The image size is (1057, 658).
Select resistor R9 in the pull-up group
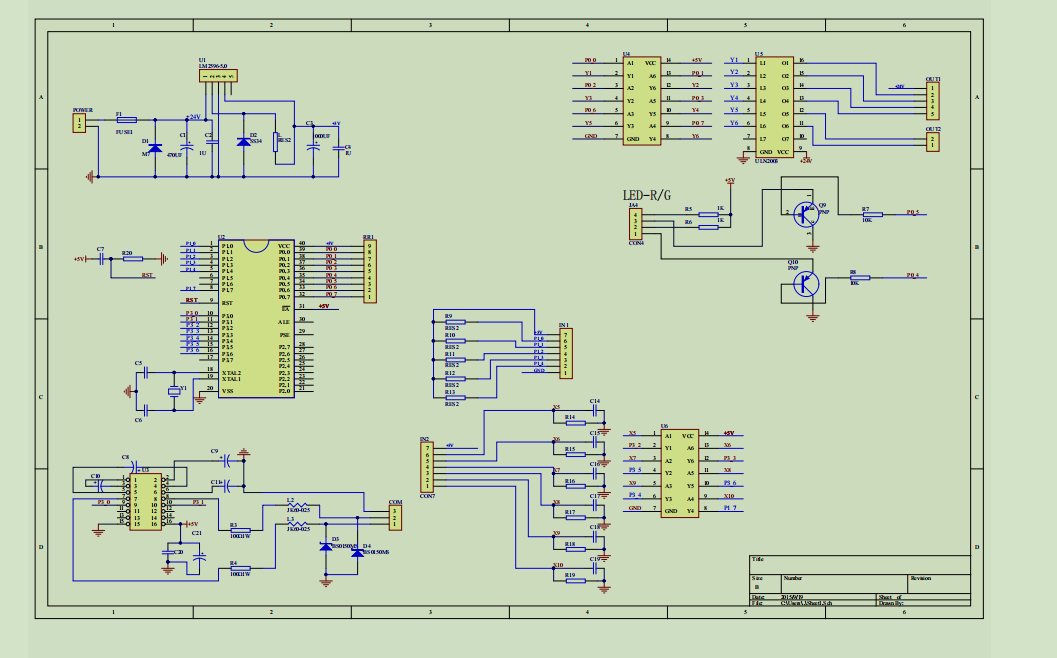456,322
